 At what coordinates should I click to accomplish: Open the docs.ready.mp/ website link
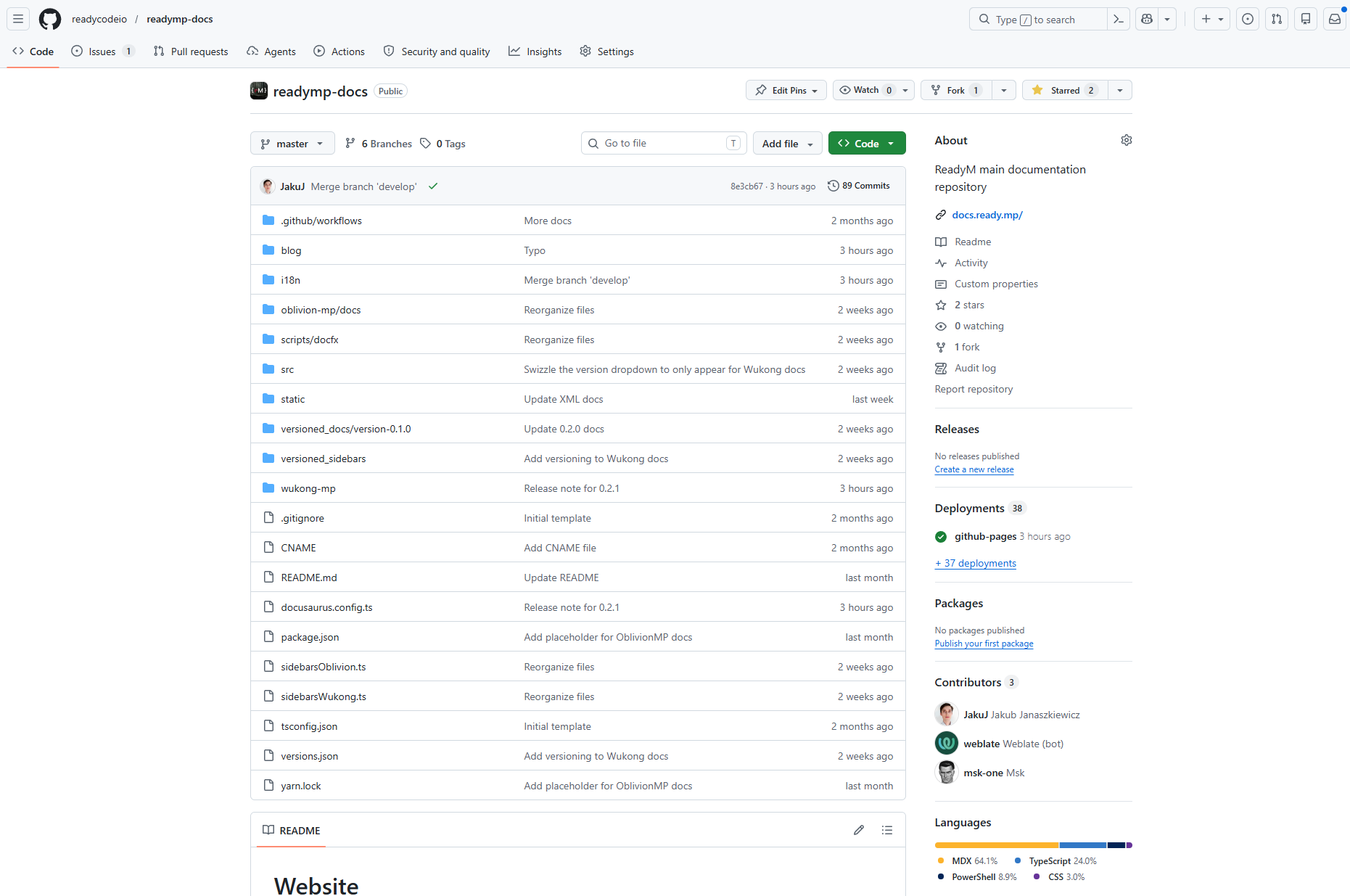pos(987,215)
